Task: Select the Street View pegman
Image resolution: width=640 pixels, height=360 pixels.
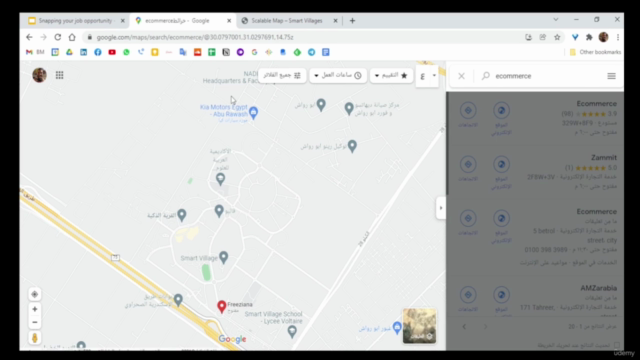Action: point(35,338)
